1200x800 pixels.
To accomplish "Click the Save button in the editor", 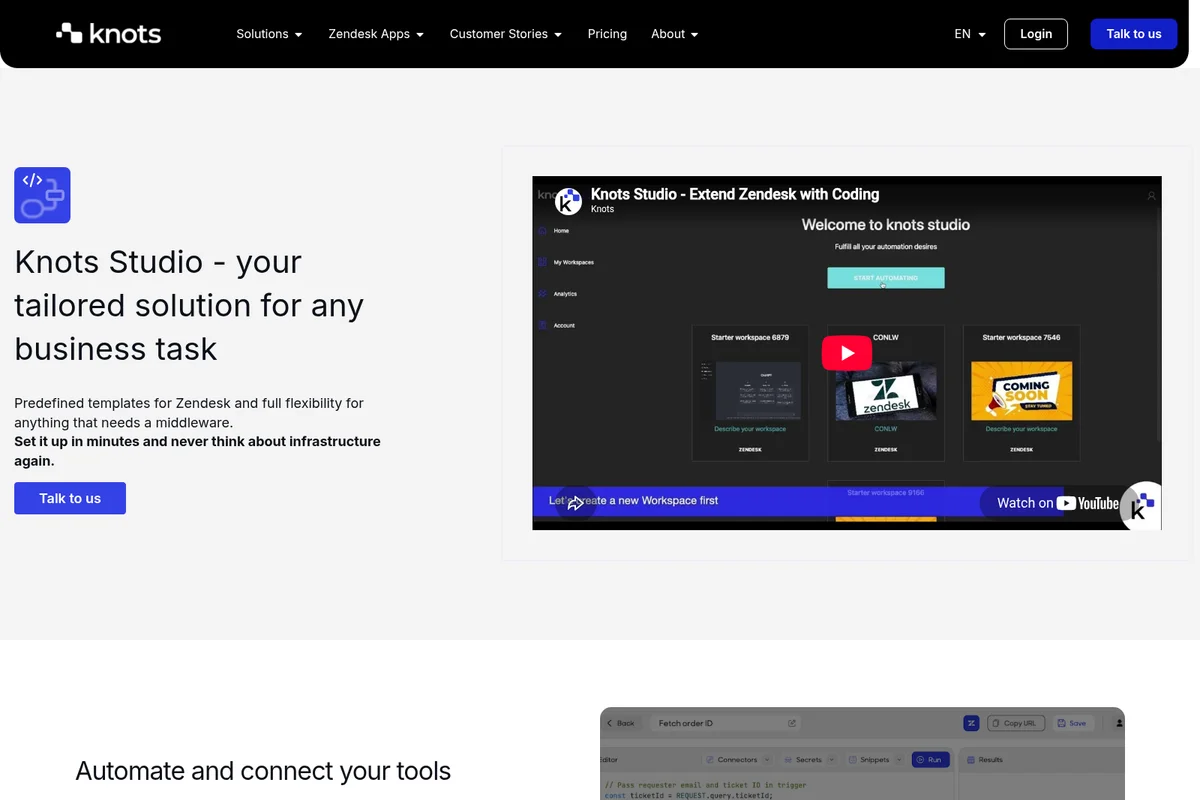I will pos(1071,723).
